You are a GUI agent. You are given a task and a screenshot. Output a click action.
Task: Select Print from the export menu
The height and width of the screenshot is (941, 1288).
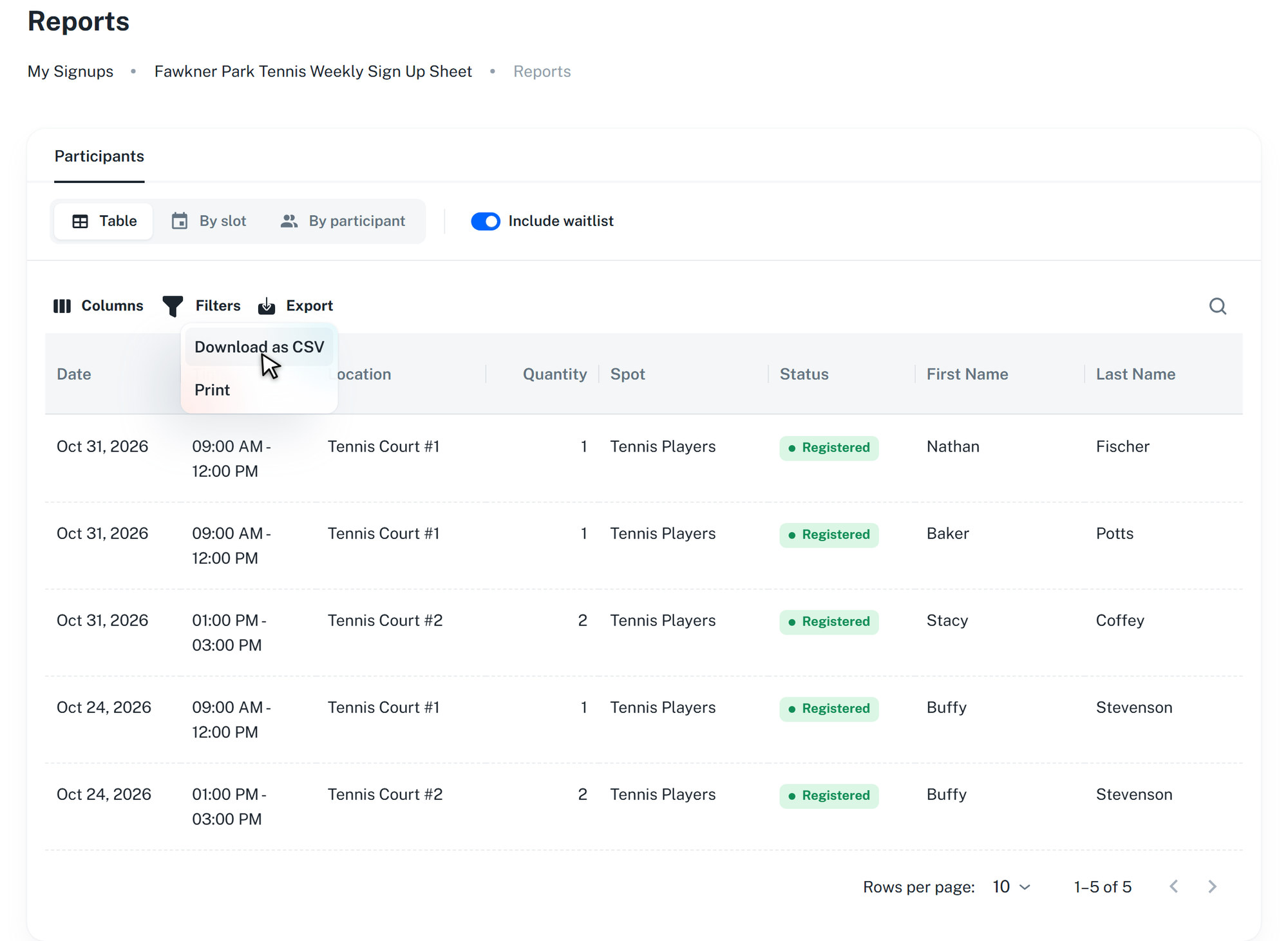coord(259,390)
